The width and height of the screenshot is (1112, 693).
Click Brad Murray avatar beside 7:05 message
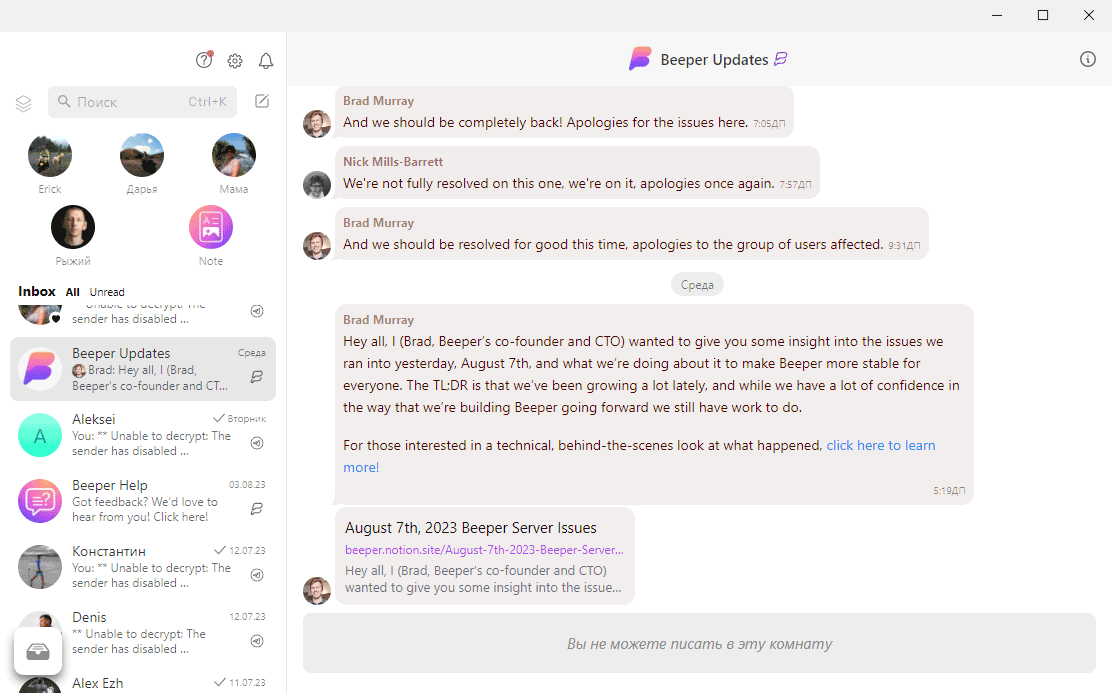[x=317, y=123]
